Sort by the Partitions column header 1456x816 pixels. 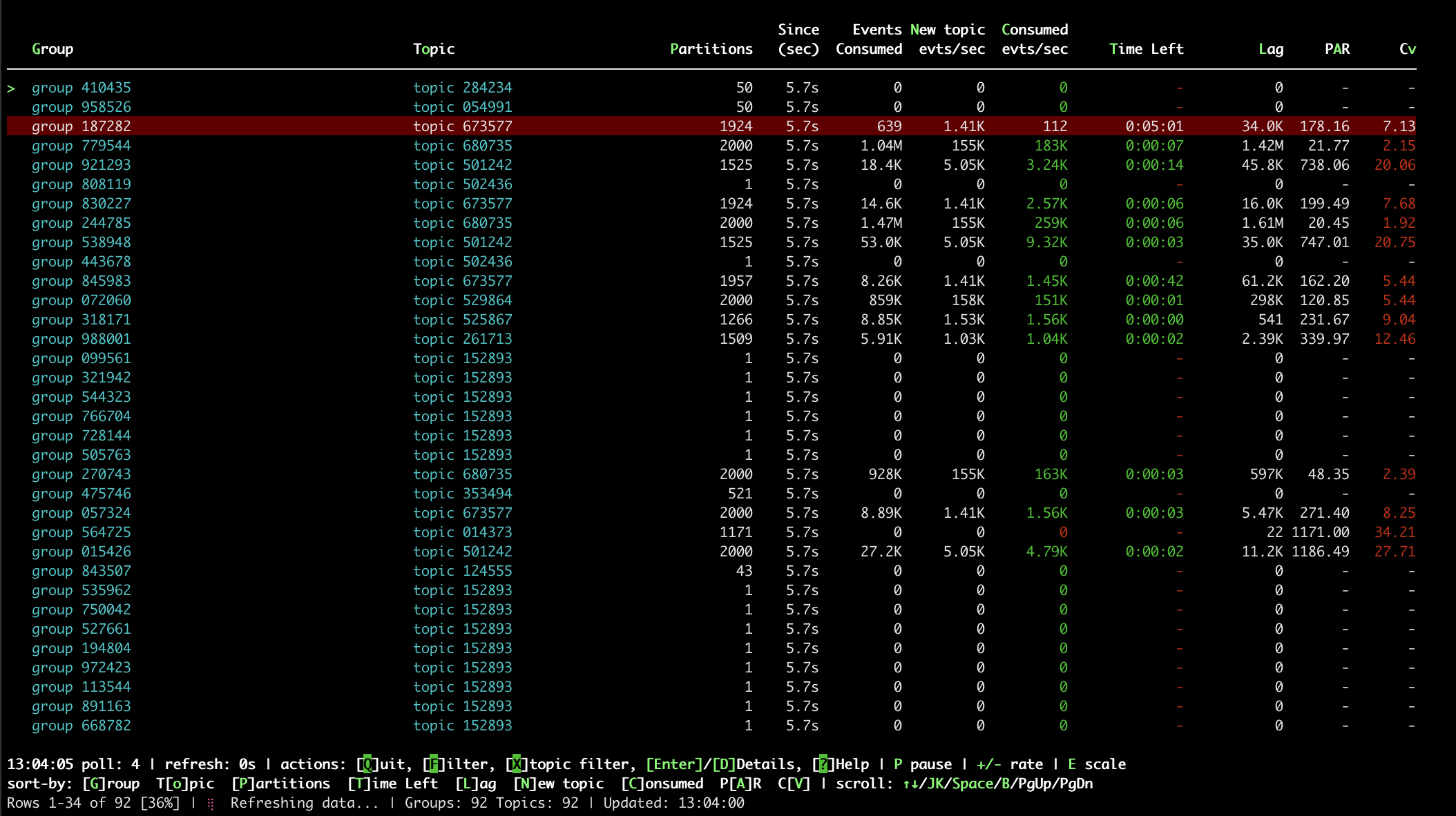coord(711,49)
